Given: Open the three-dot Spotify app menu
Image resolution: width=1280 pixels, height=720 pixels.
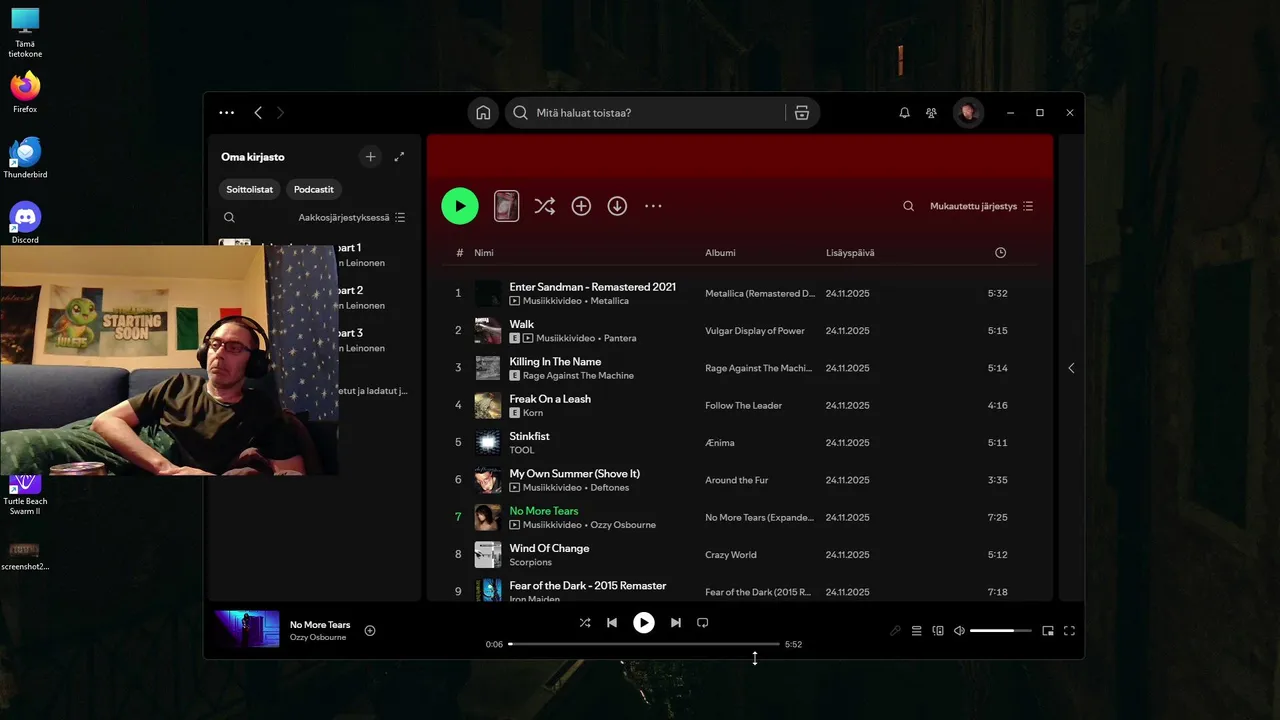Looking at the screenshot, I should [x=227, y=113].
